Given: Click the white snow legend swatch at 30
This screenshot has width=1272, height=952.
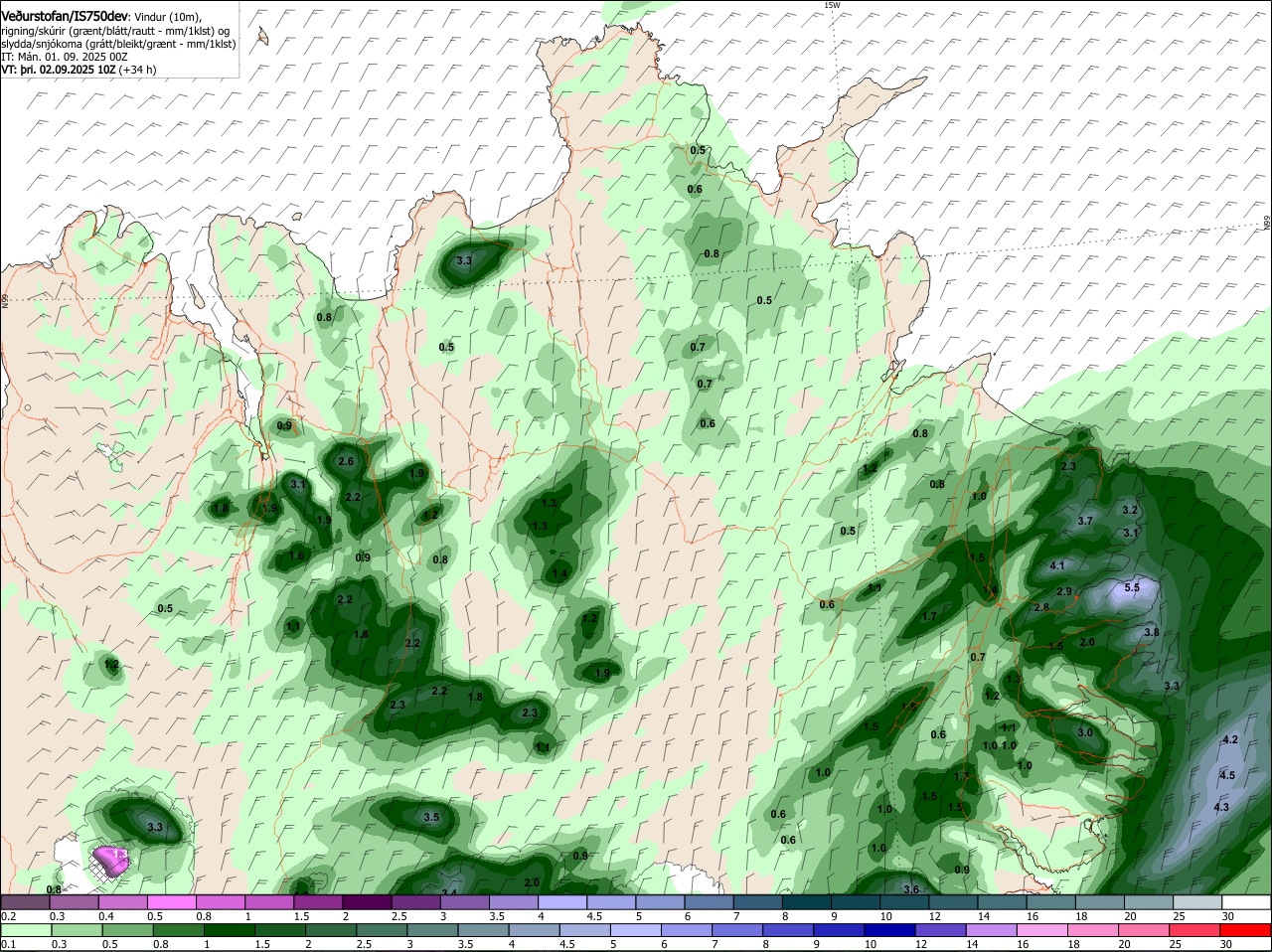Looking at the screenshot, I should point(1246,901).
